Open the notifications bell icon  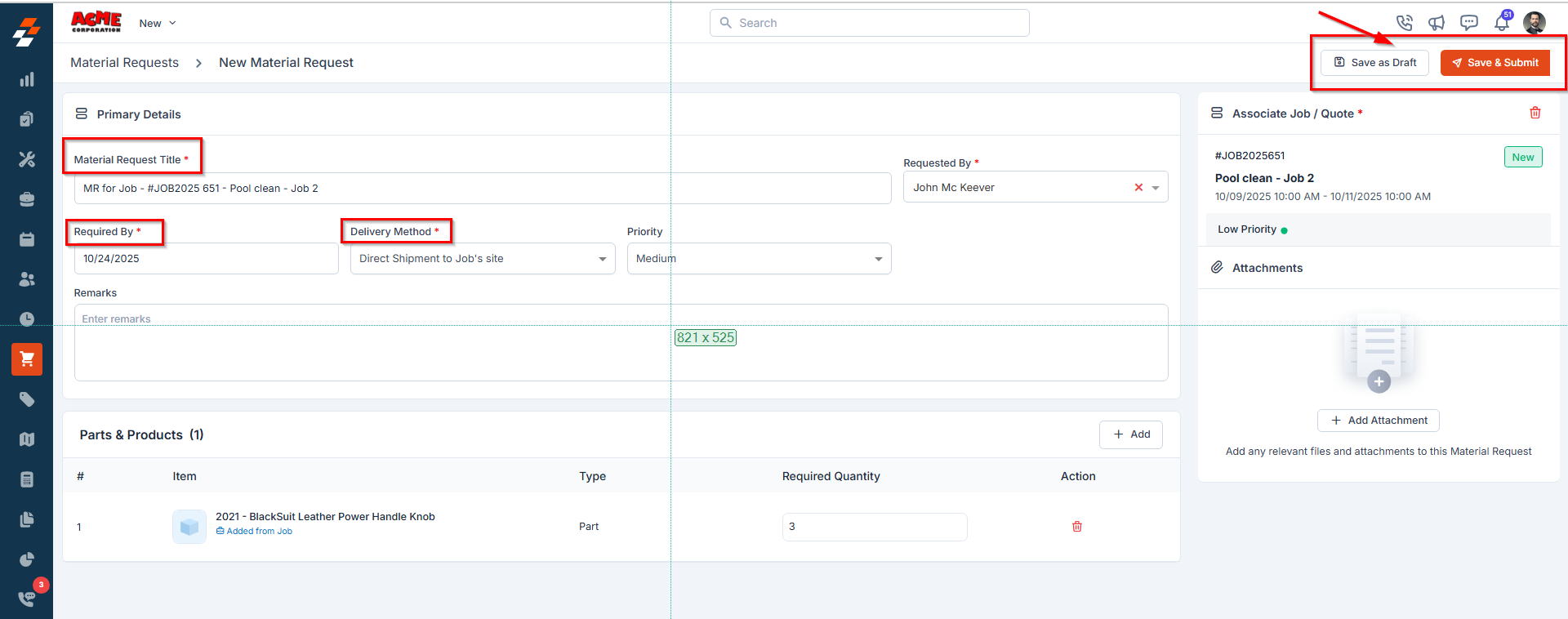[1502, 23]
